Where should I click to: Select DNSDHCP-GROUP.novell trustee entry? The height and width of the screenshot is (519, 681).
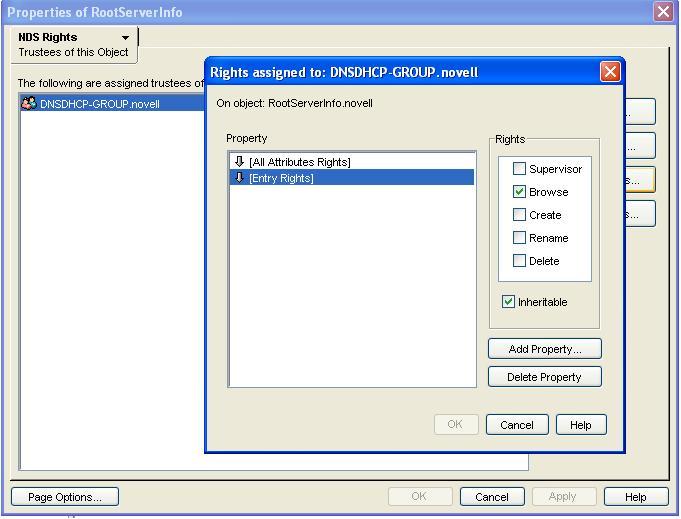[x=113, y=103]
